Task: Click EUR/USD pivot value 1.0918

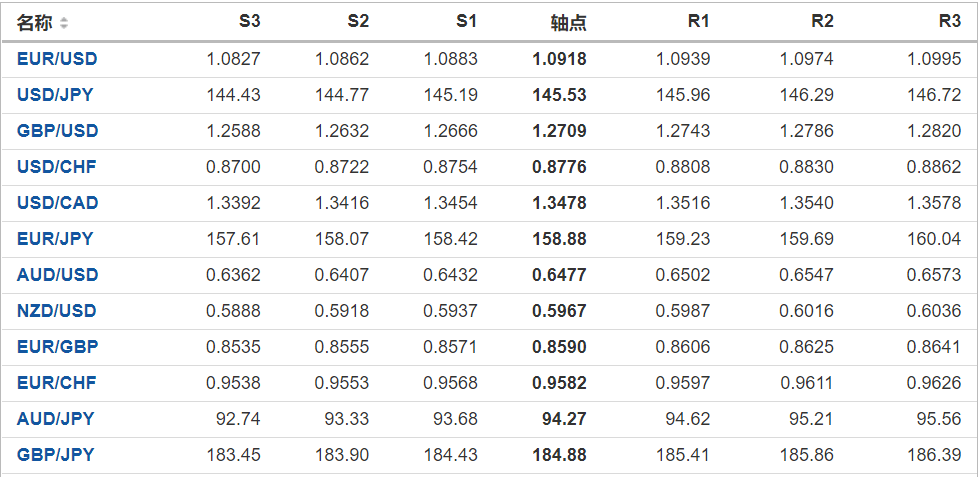Action: click(560, 59)
